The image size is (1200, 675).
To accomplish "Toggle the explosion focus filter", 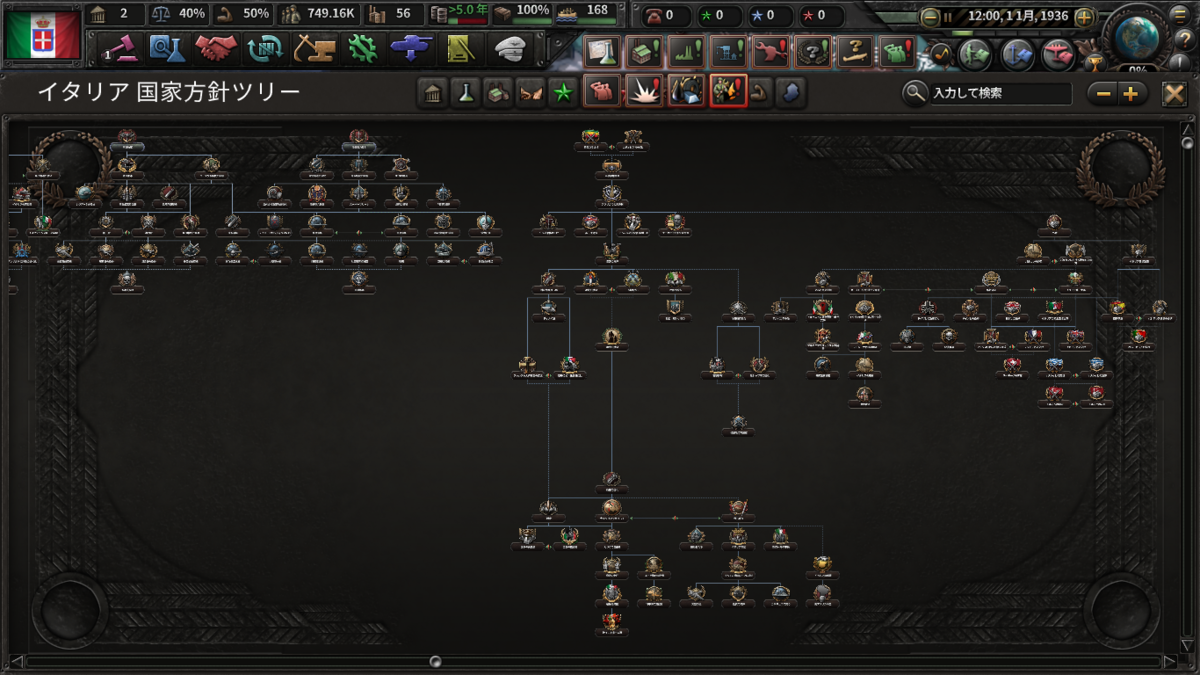I will coord(642,91).
